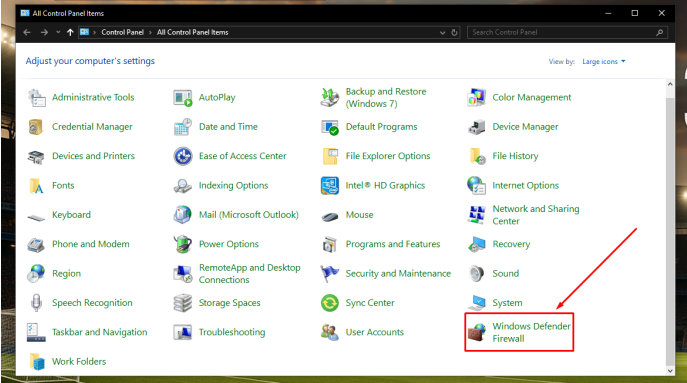Open Programs and Features icon
This screenshot has width=687, height=383.
[x=329, y=244]
